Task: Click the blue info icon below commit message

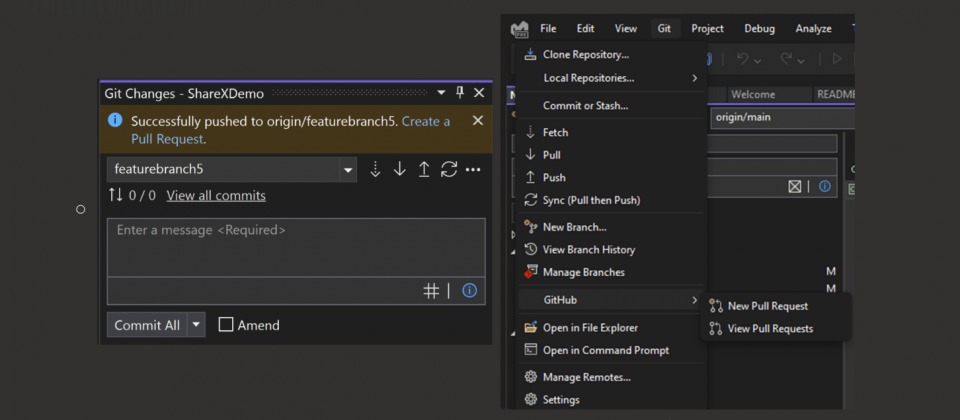Action: [x=469, y=291]
